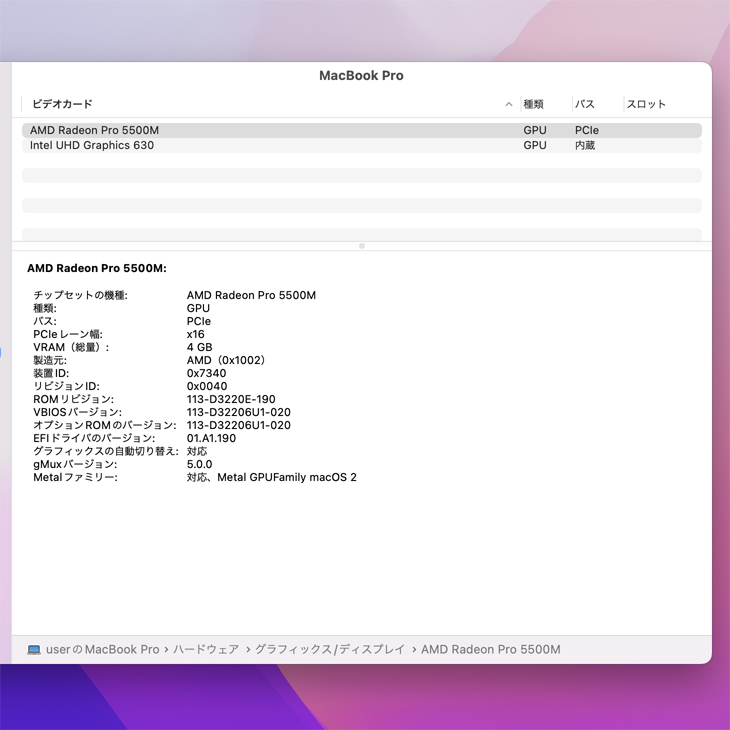Screen dimensions: 730x730
Task: Click the bold AMD Radeon Pro 5500M: heading
Action: pos(97,268)
